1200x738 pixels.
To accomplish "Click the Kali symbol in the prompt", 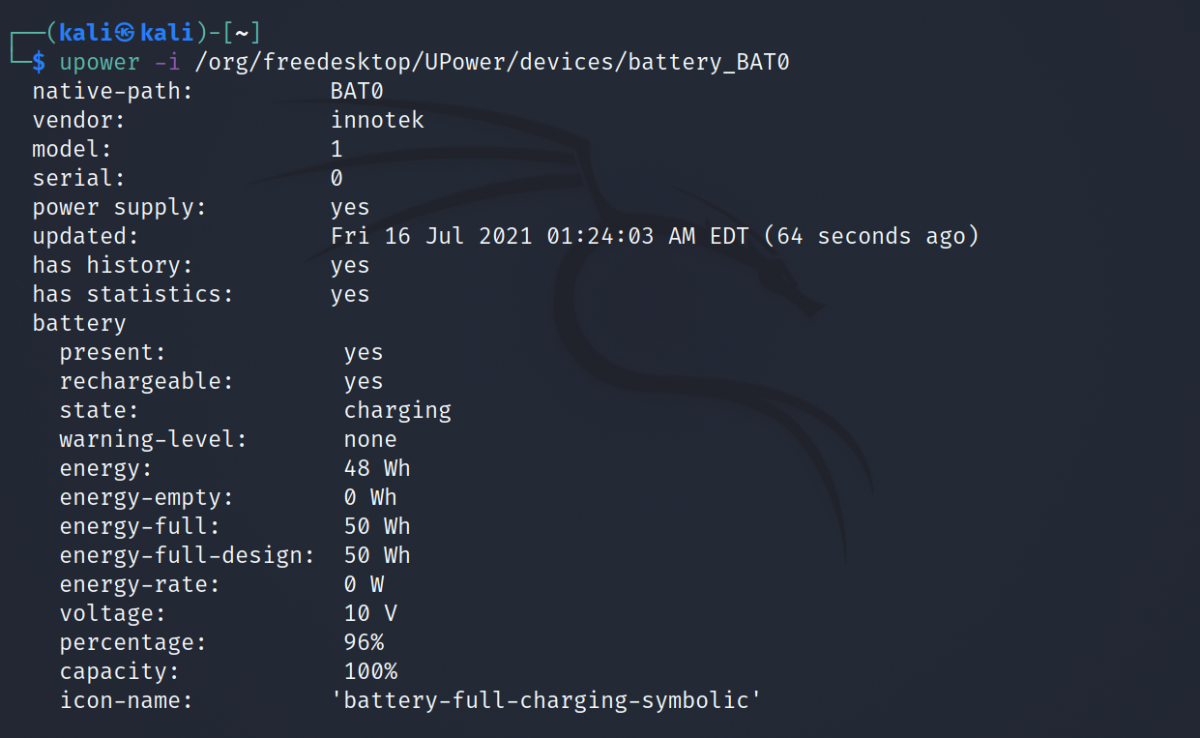I will [x=125, y=33].
